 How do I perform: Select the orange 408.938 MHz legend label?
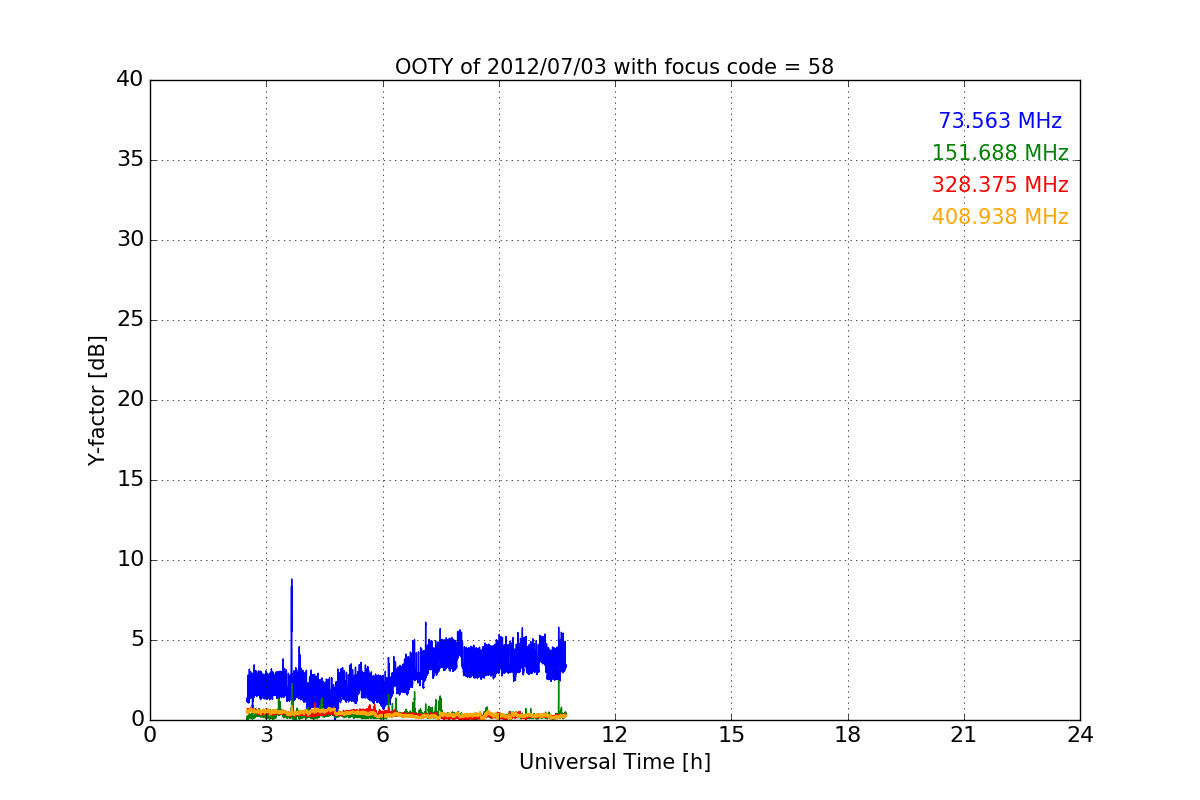1000,217
